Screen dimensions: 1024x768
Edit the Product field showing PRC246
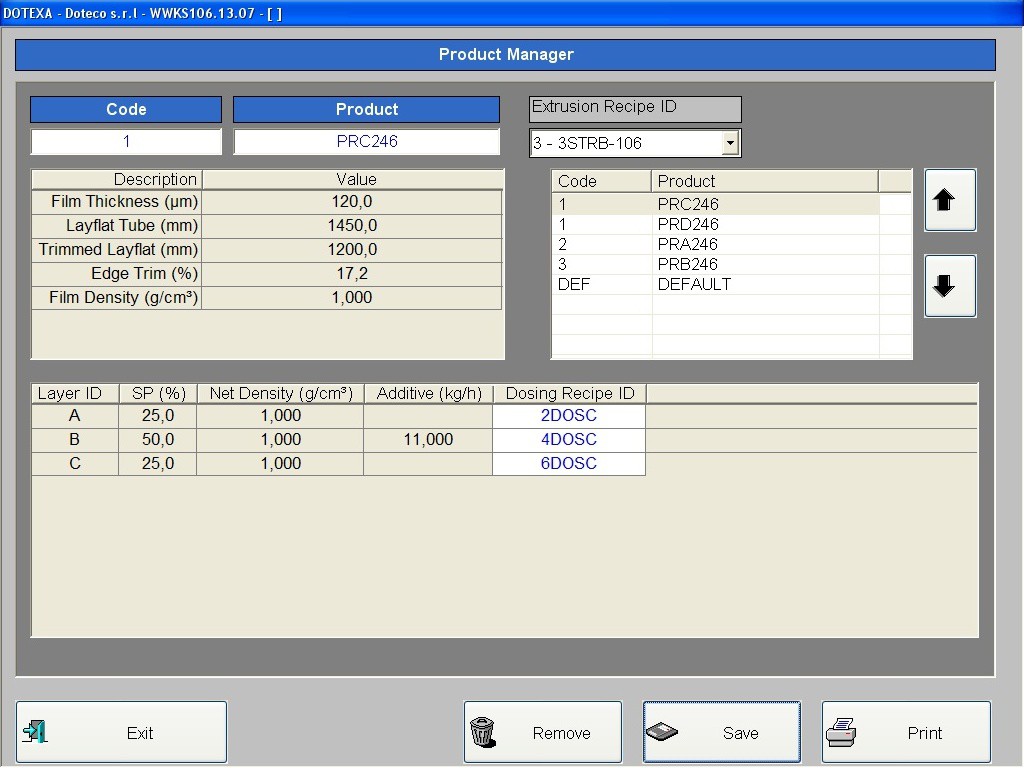pos(366,142)
